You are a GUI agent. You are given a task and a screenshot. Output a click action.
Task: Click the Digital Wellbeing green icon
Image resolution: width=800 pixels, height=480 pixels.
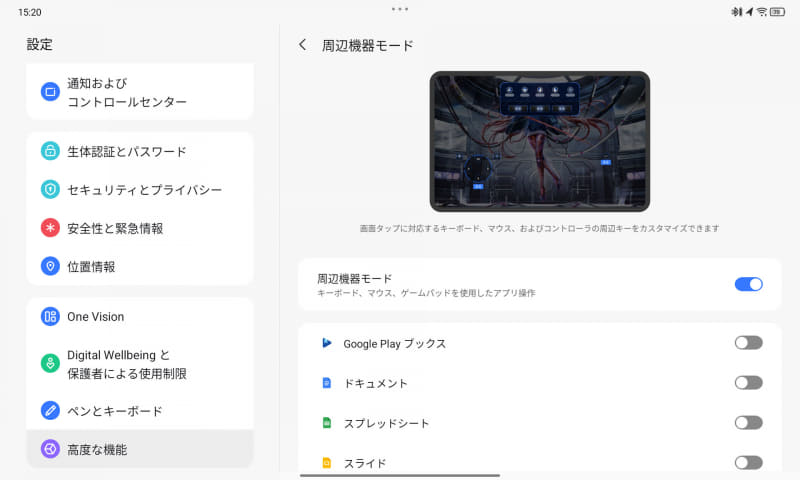(x=50, y=364)
